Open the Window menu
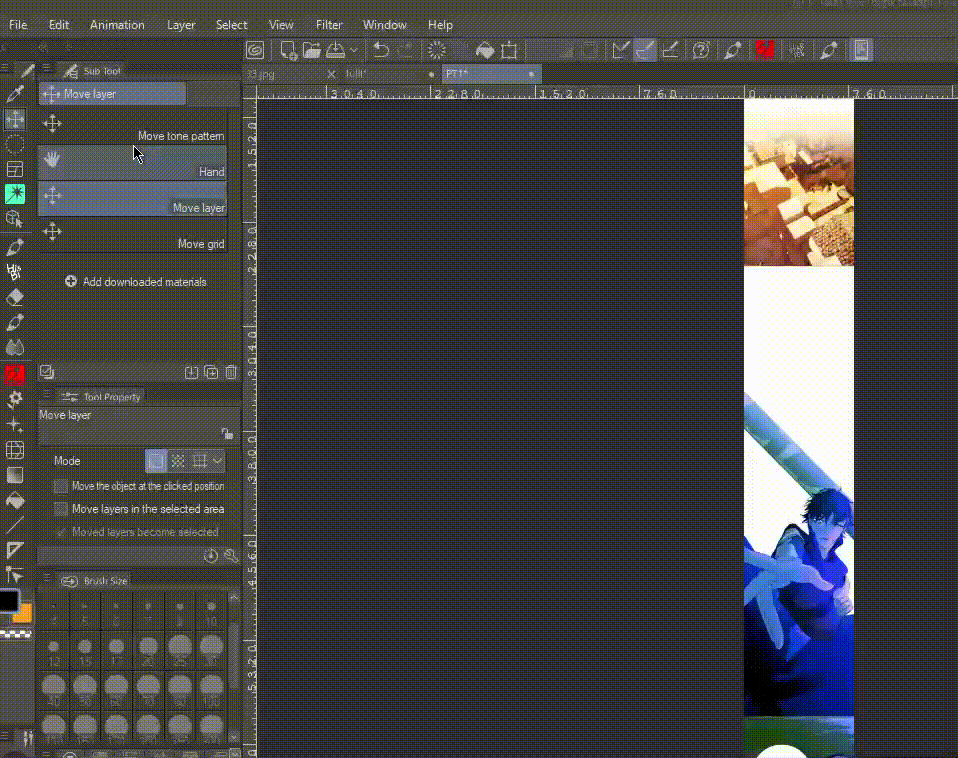This screenshot has width=958, height=758. [384, 25]
